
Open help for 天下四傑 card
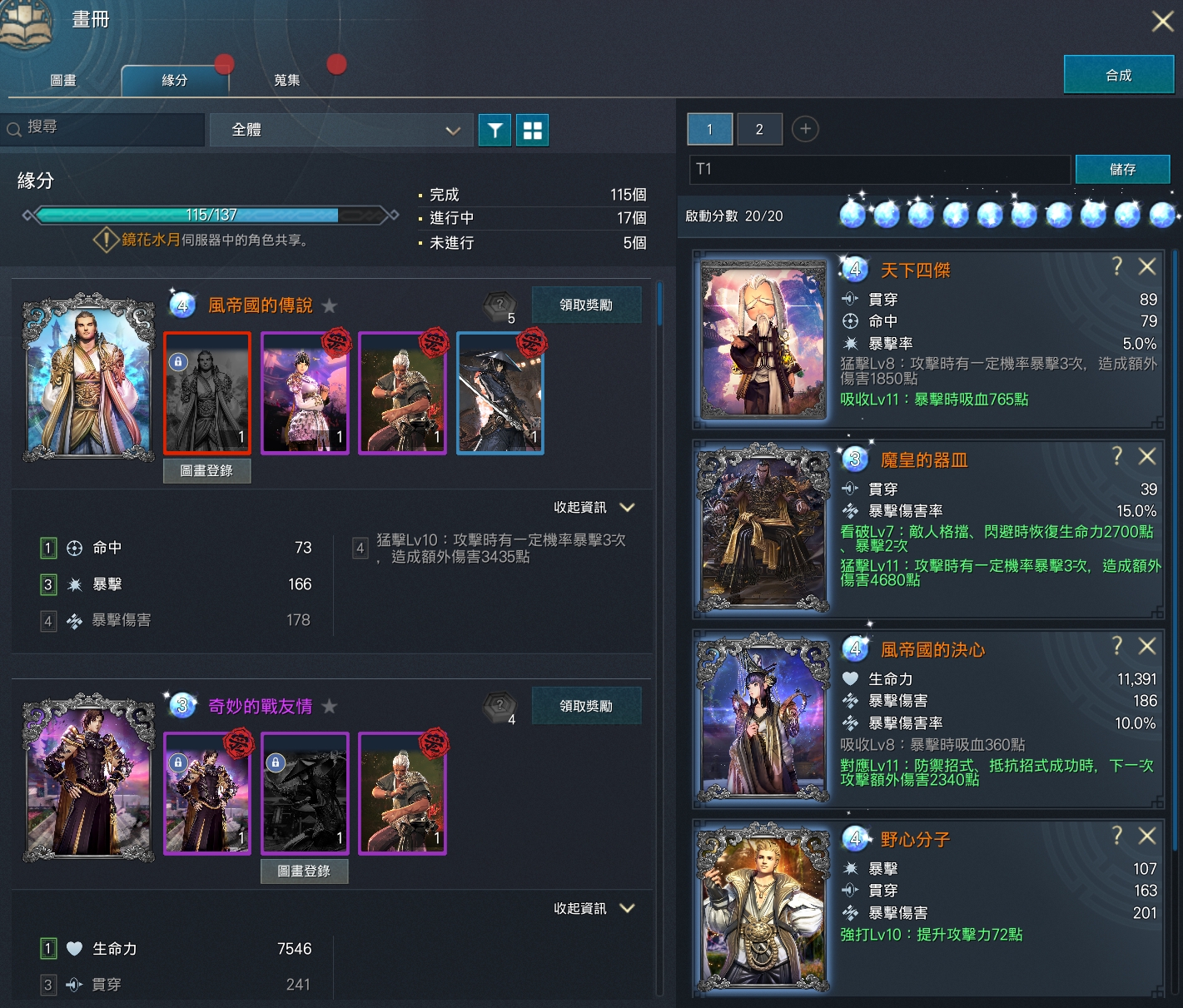pos(1116,266)
